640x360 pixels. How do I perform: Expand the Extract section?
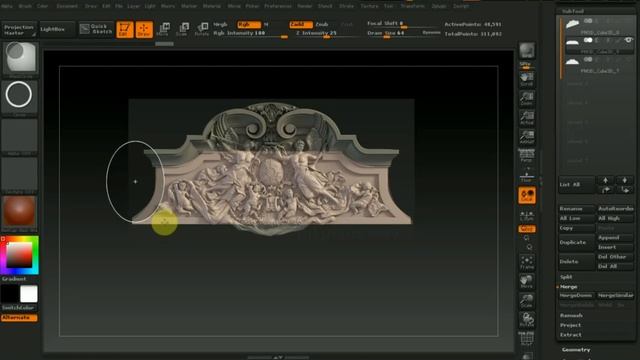click(x=570, y=335)
